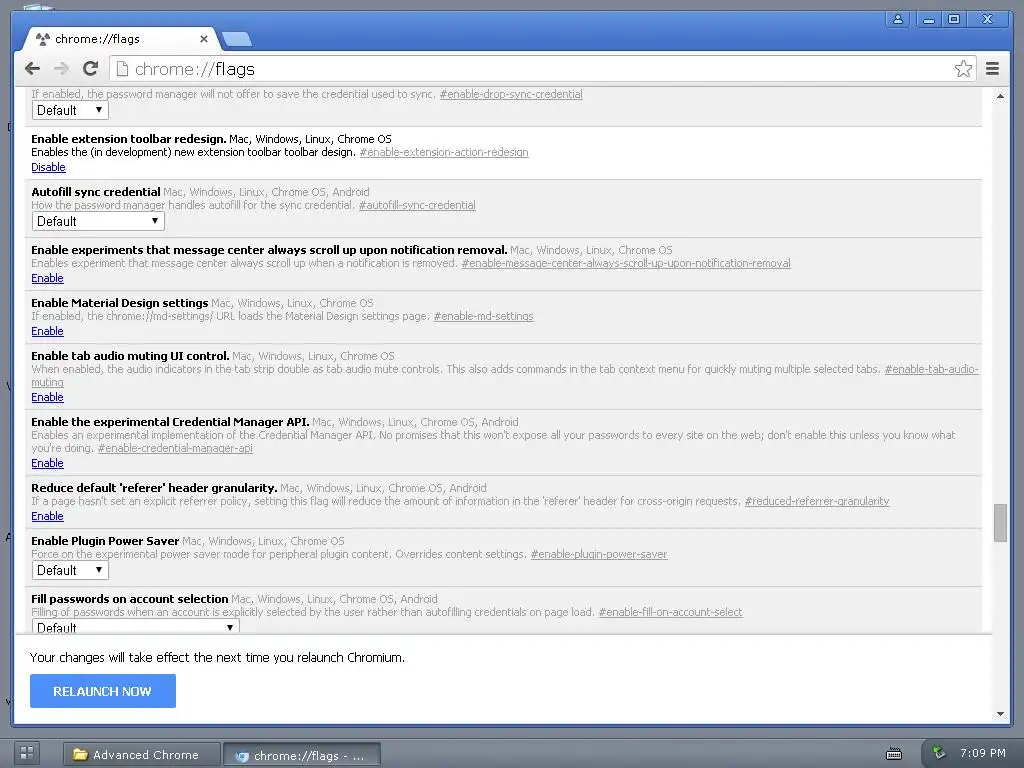Go back with the browser back arrow

click(33, 69)
